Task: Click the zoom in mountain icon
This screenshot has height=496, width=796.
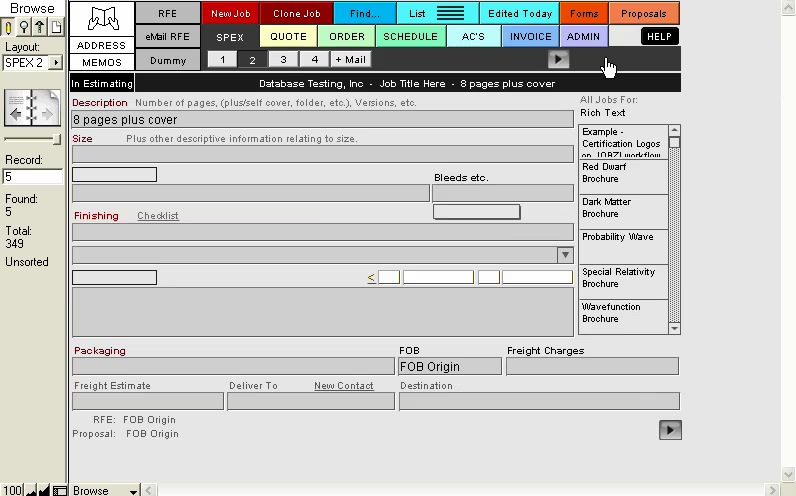Action: click(x=44, y=490)
